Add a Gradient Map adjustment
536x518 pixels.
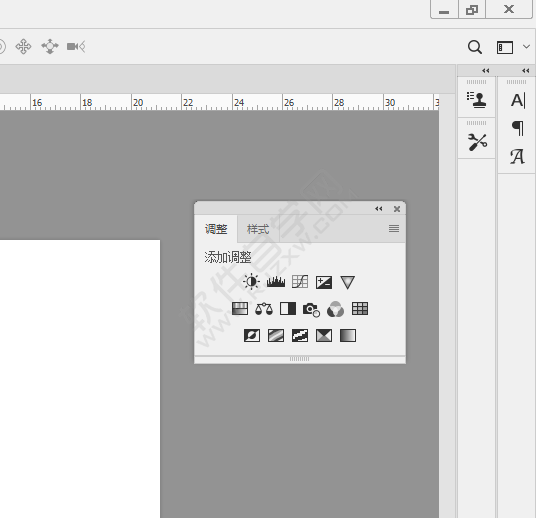coord(348,335)
